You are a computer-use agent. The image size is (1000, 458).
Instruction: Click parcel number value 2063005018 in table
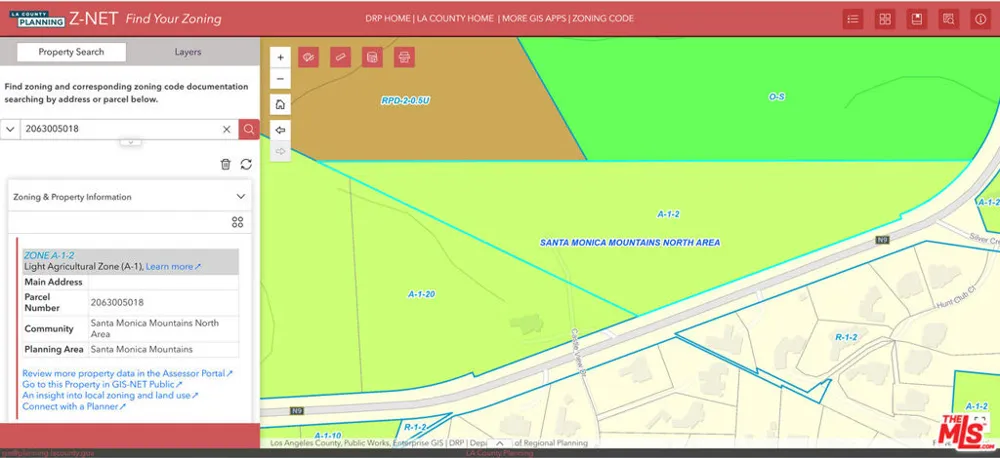pyautogui.click(x=117, y=302)
